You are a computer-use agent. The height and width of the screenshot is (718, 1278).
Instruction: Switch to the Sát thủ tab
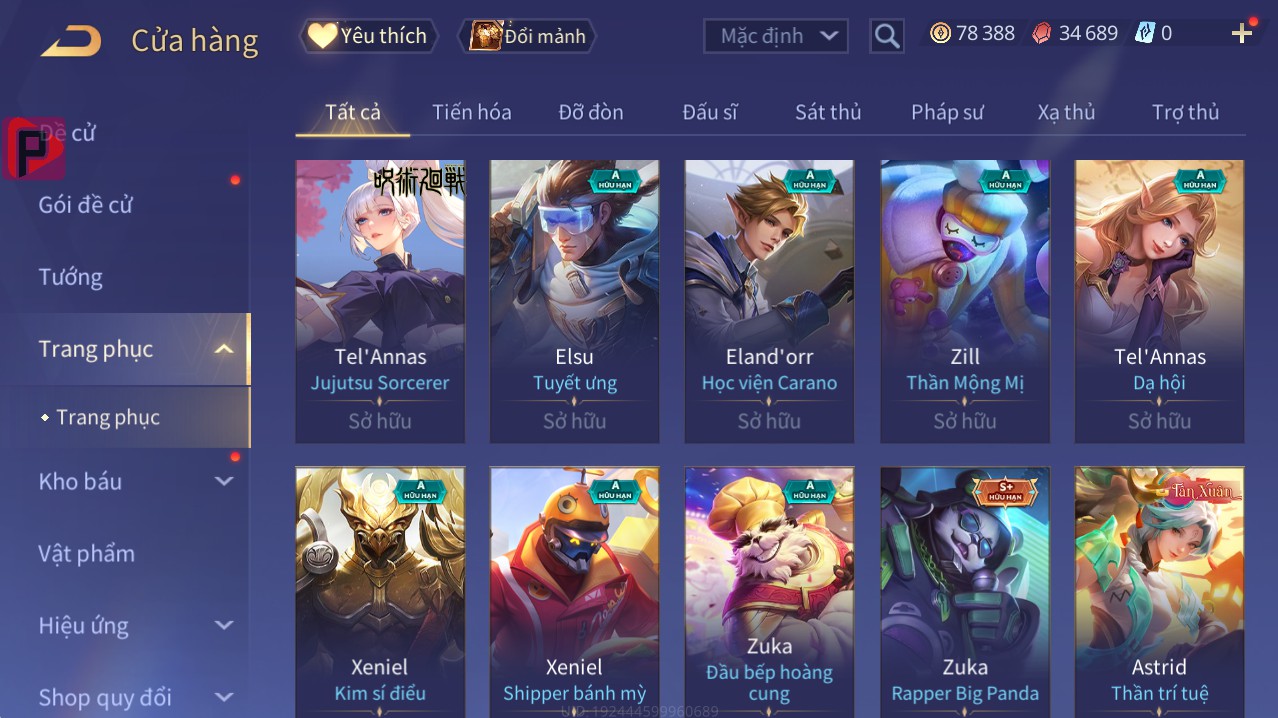[828, 112]
